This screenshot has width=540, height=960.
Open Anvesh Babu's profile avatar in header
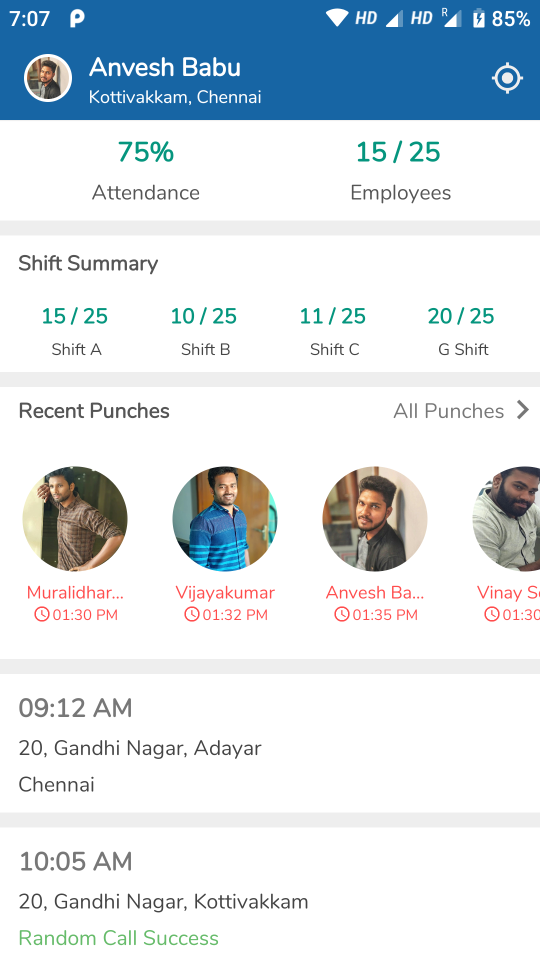point(48,78)
